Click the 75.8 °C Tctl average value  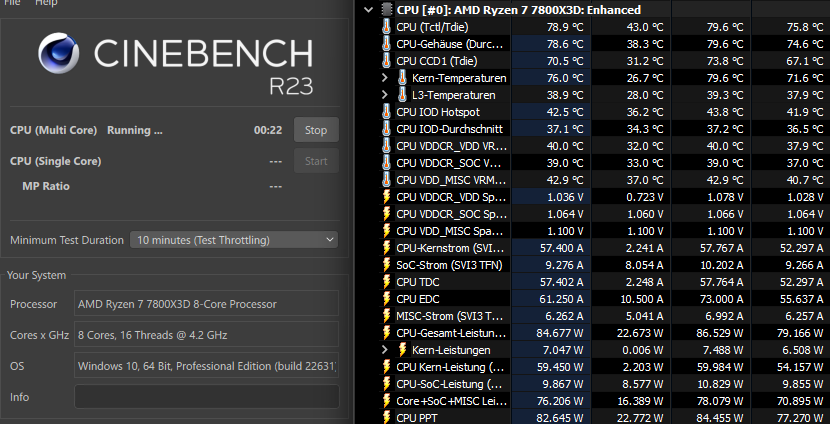(805, 27)
